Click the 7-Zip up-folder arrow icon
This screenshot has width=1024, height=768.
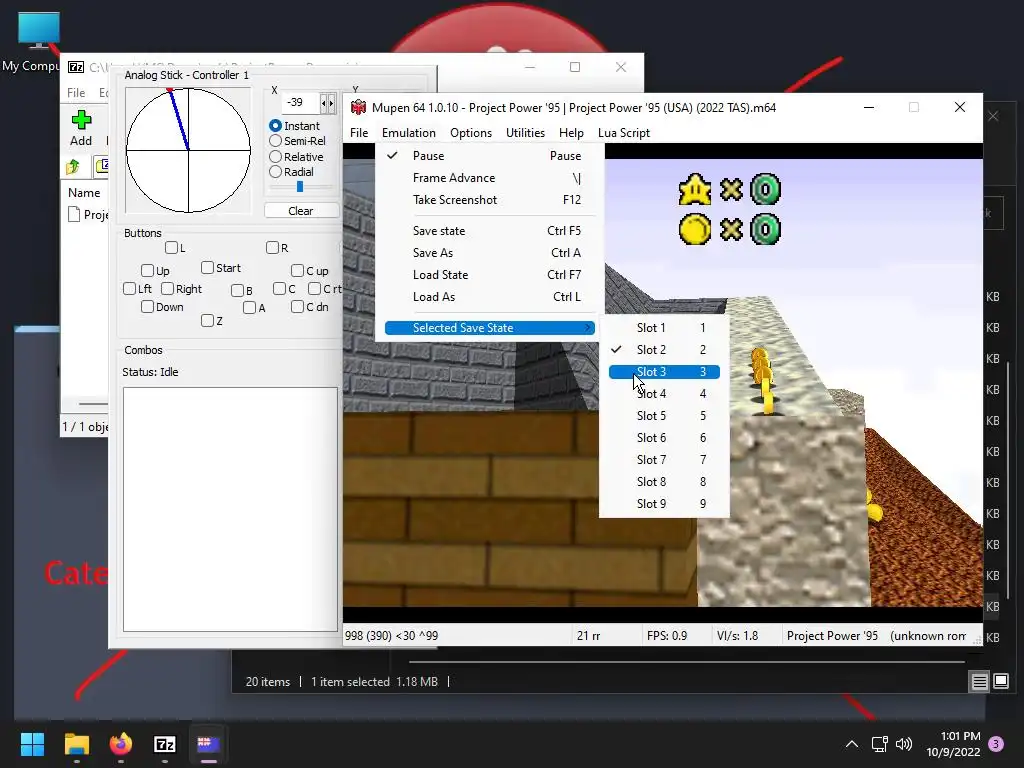[72, 167]
